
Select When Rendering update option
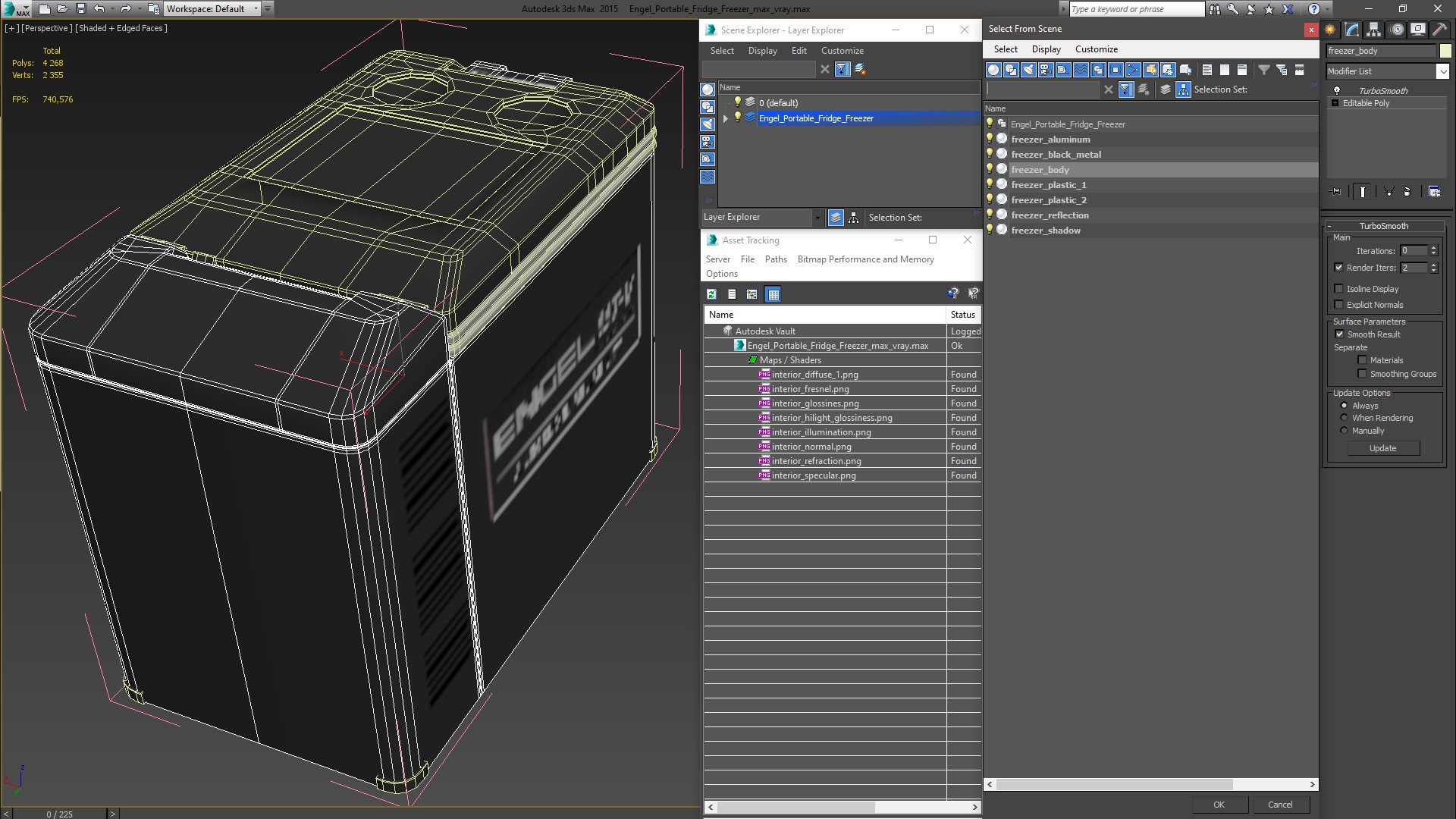click(1344, 418)
